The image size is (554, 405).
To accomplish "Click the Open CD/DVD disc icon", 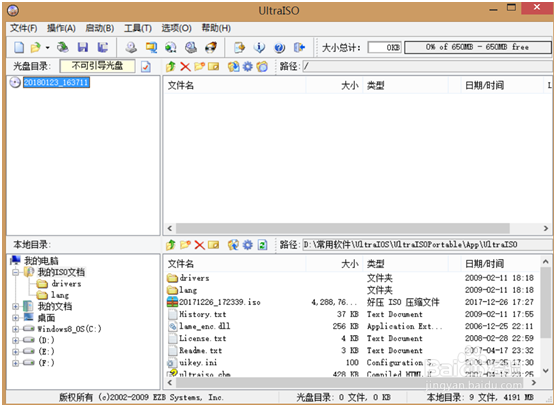I will (63, 47).
